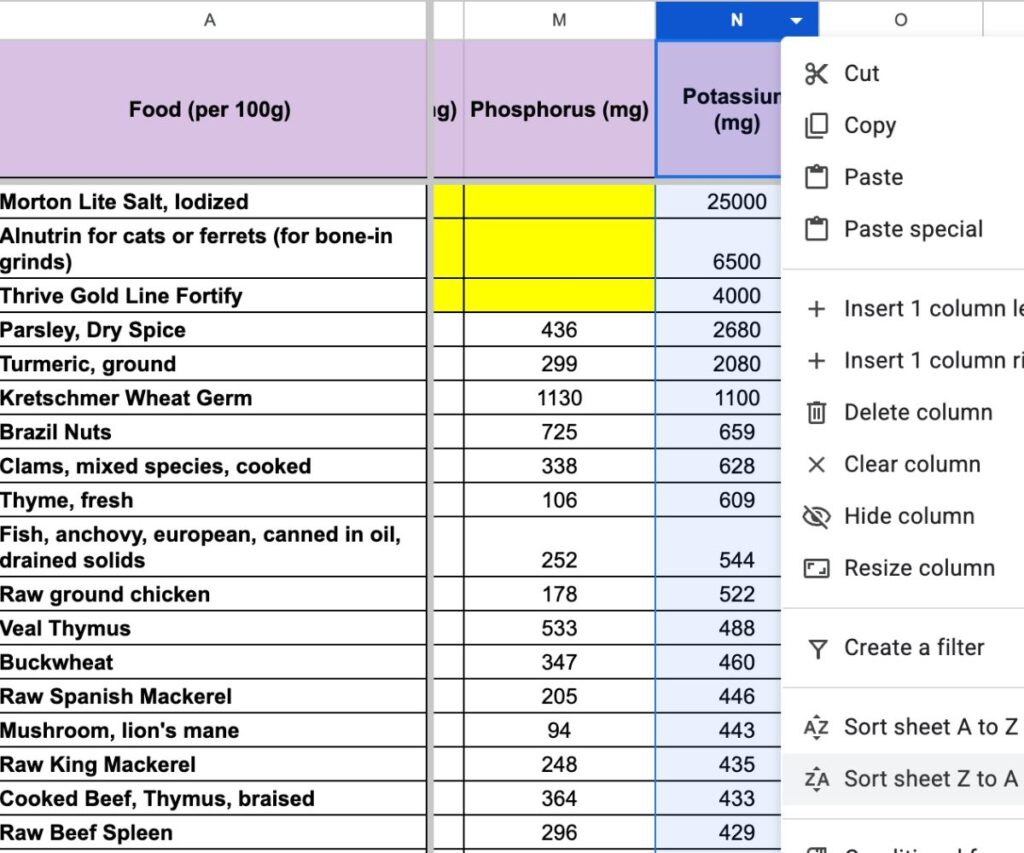1024x853 pixels.
Task: Click the Sort sheet A to Z icon
Action: click(816, 727)
